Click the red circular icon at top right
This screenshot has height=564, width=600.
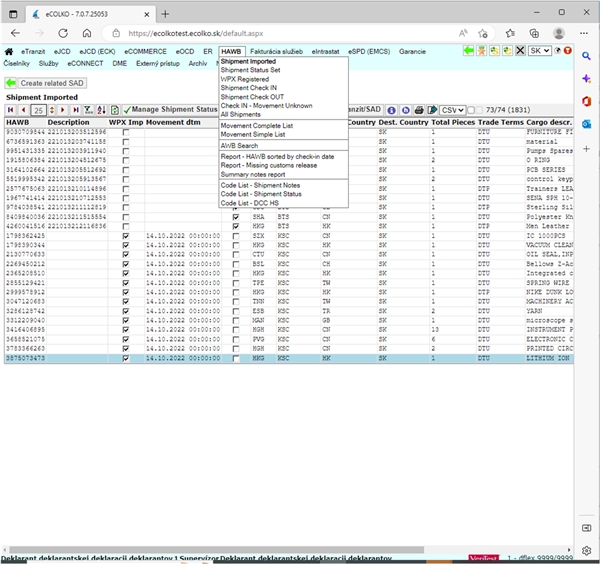(x=568, y=51)
